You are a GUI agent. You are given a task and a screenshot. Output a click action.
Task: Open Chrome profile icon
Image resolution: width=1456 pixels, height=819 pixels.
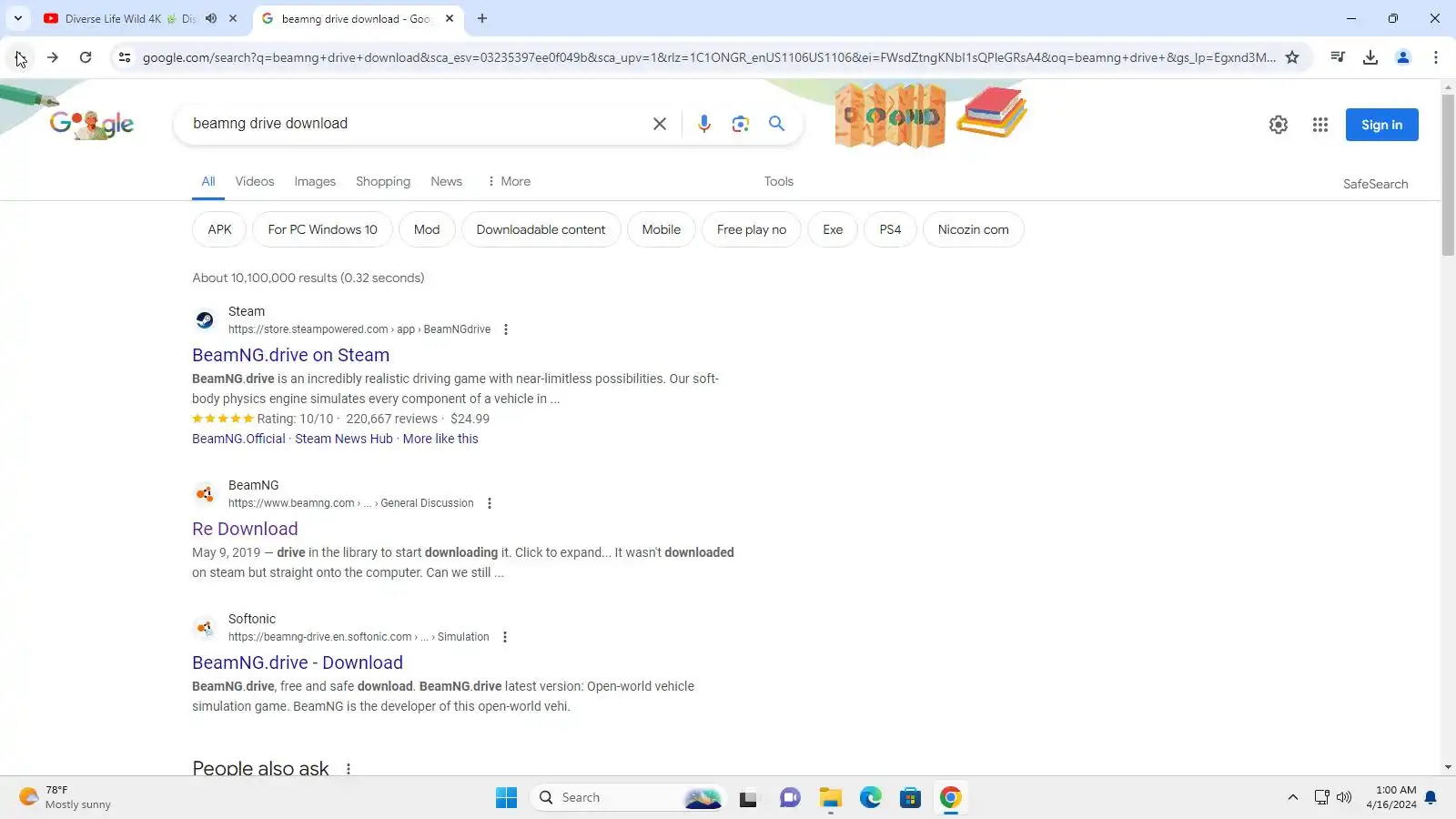(x=1403, y=57)
